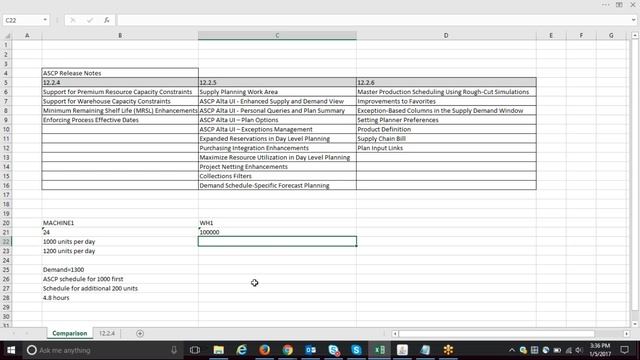This screenshot has height=360, width=640.
Task: Select cell 'Support for Warehouse Capacity Constraints'
Action: (120, 101)
